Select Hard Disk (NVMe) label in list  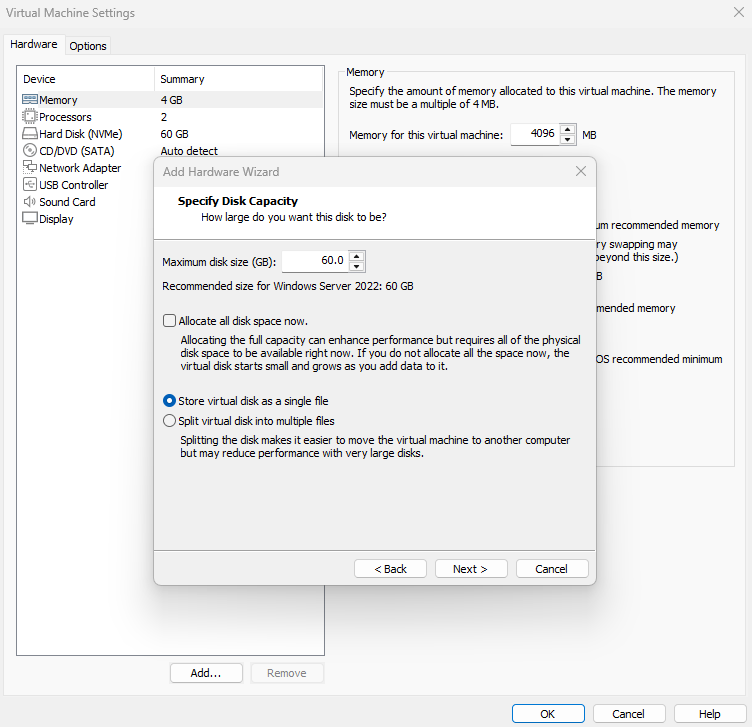(81, 134)
